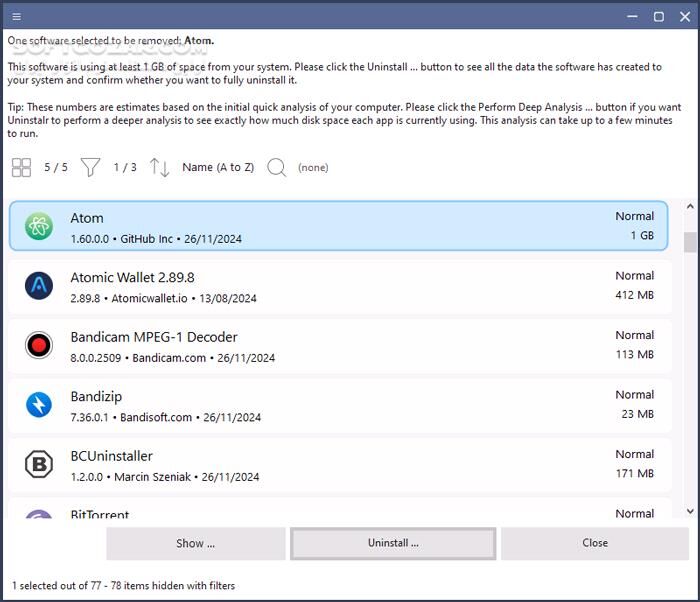Maximize the window
700x602 pixels.
[x=659, y=16]
